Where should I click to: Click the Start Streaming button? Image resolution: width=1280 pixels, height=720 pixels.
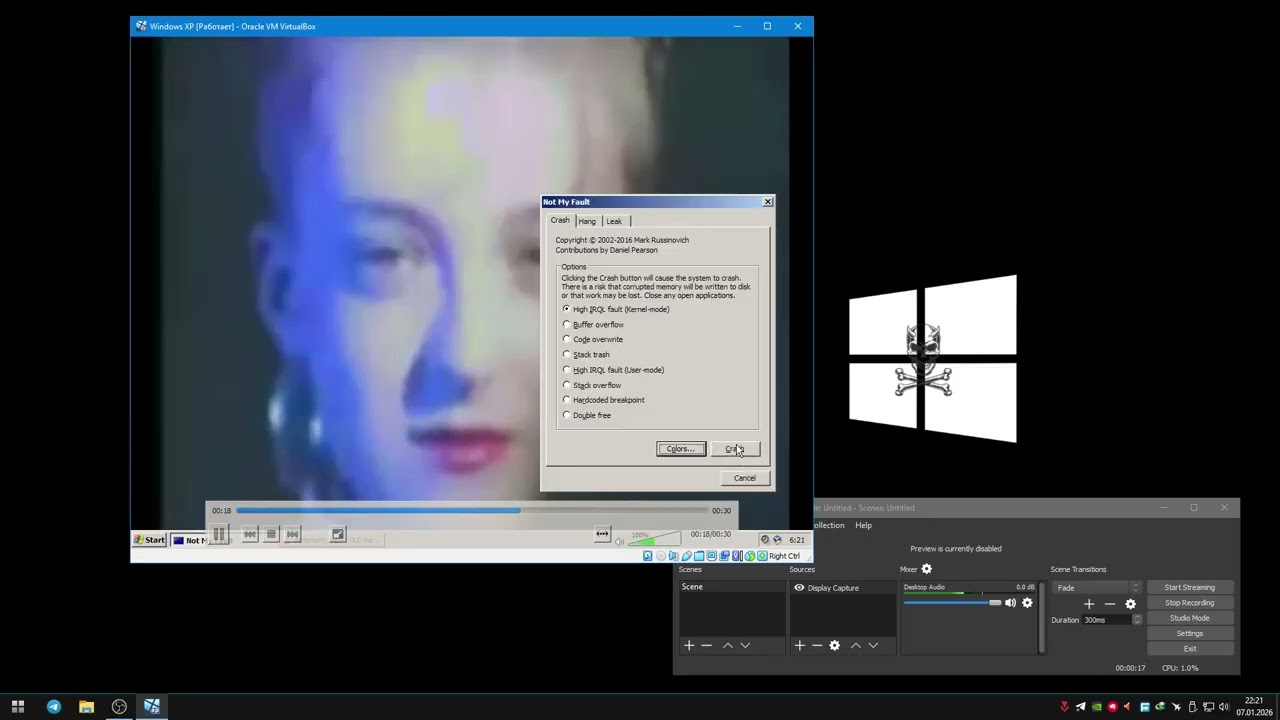[1190, 588]
